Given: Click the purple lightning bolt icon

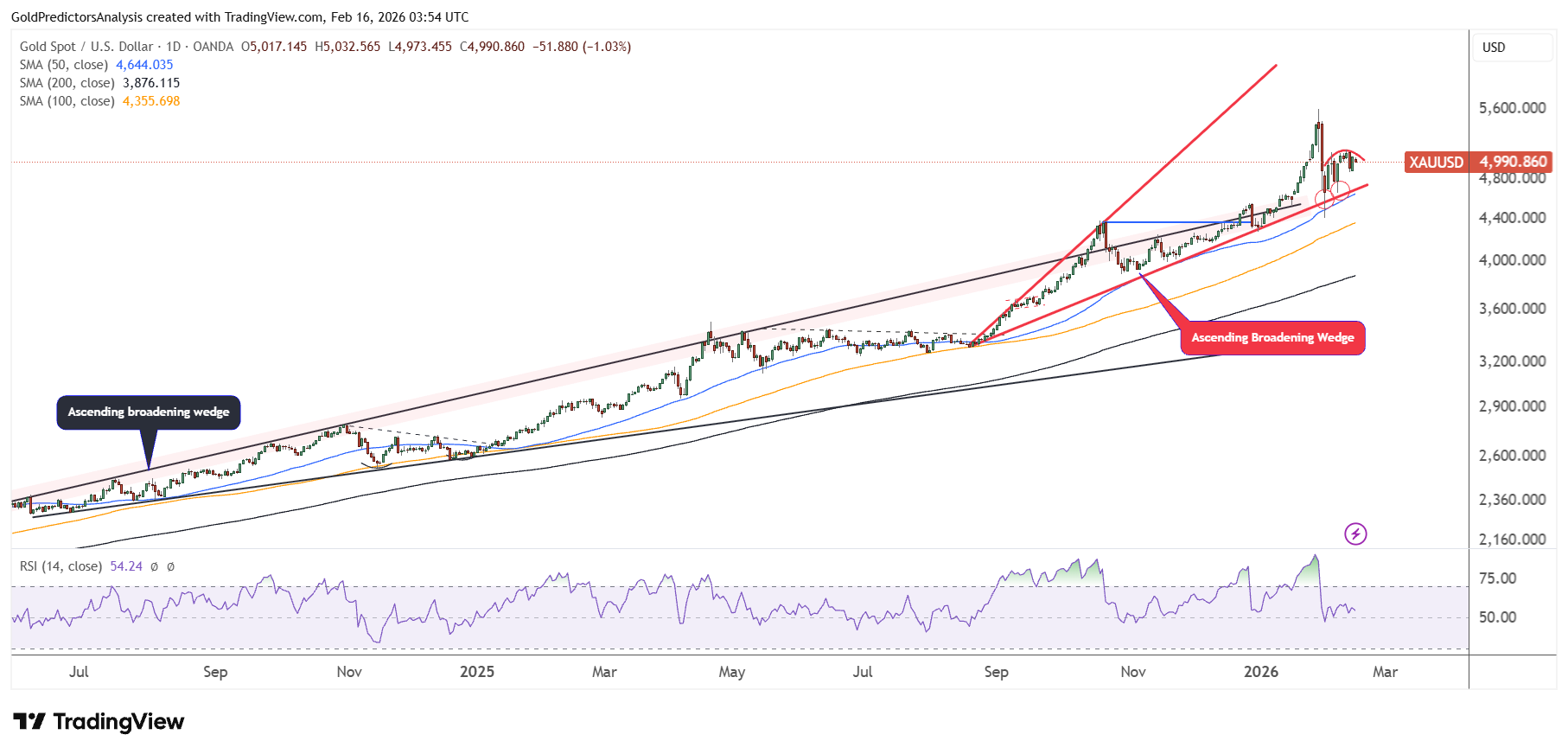Looking at the screenshot, I should pos(1354,534).
